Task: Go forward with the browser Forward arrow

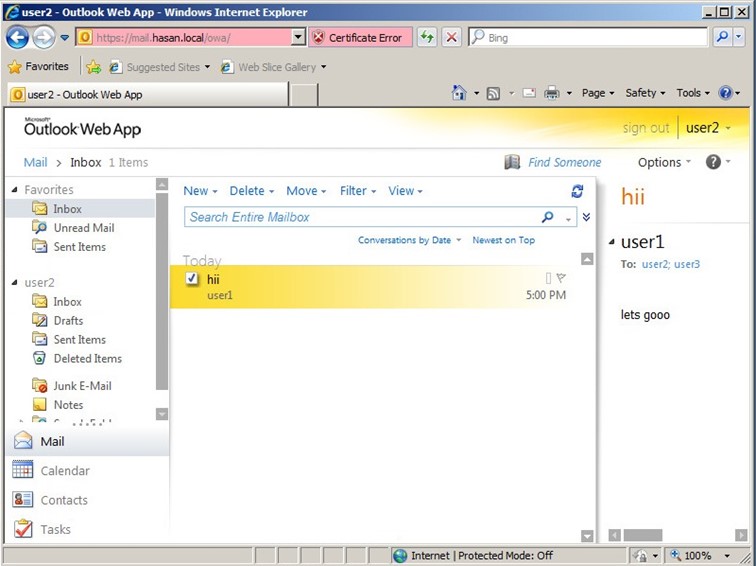Action: [43, 38]
